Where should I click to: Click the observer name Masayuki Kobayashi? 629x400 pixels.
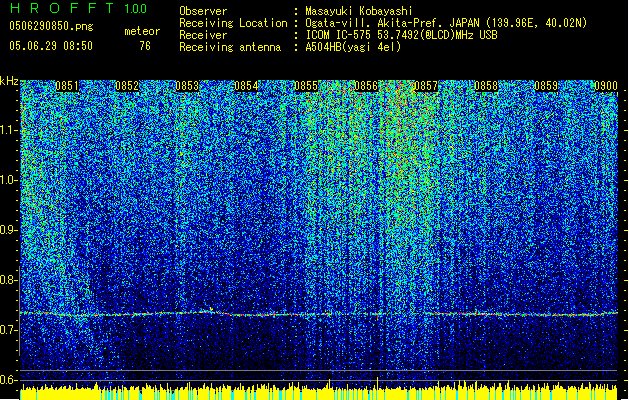(x=359, y=11)
